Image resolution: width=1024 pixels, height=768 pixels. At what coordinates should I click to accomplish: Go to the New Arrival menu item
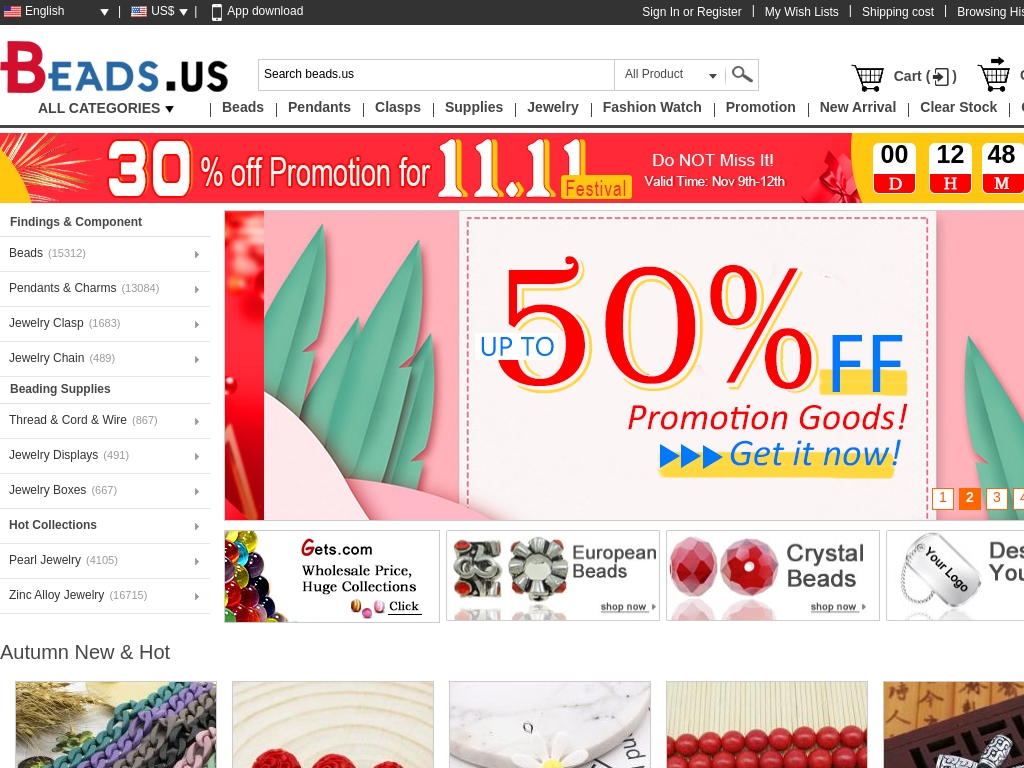pos(857,107)
